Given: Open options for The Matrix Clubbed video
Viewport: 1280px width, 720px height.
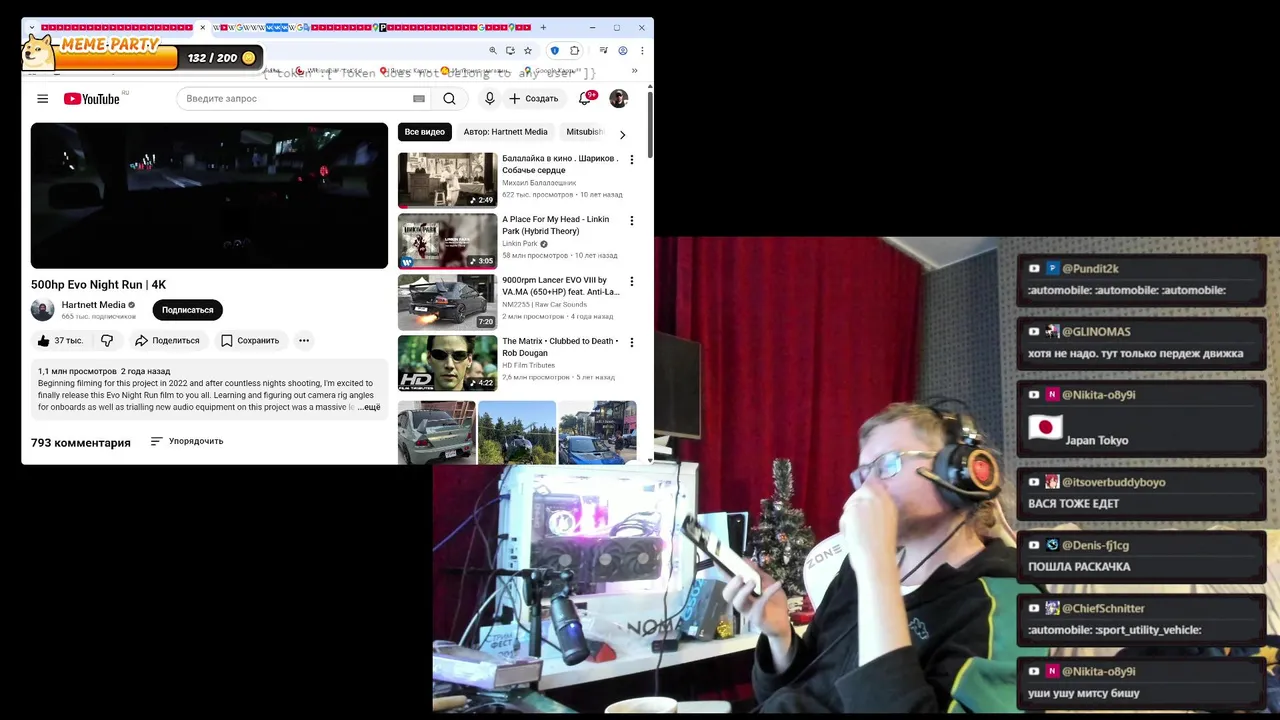Looking at the screenshot, I should [x=631, y=343].
